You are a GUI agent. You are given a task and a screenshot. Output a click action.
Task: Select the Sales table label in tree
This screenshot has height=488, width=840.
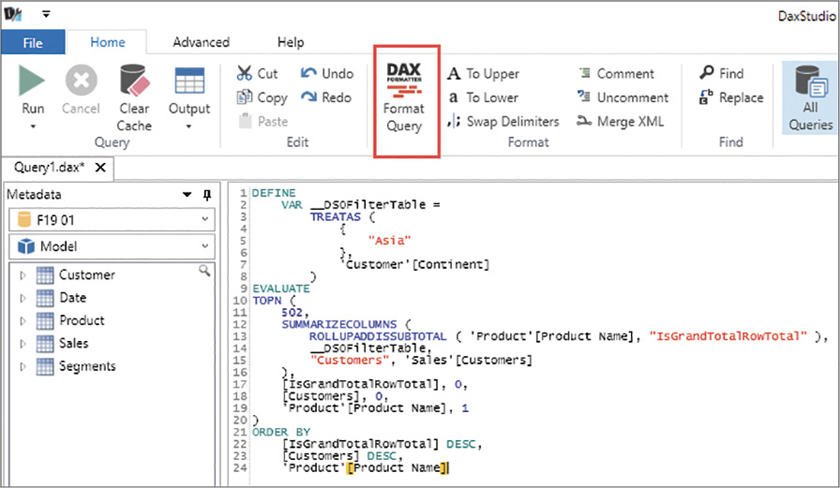(x=73, y=343)
